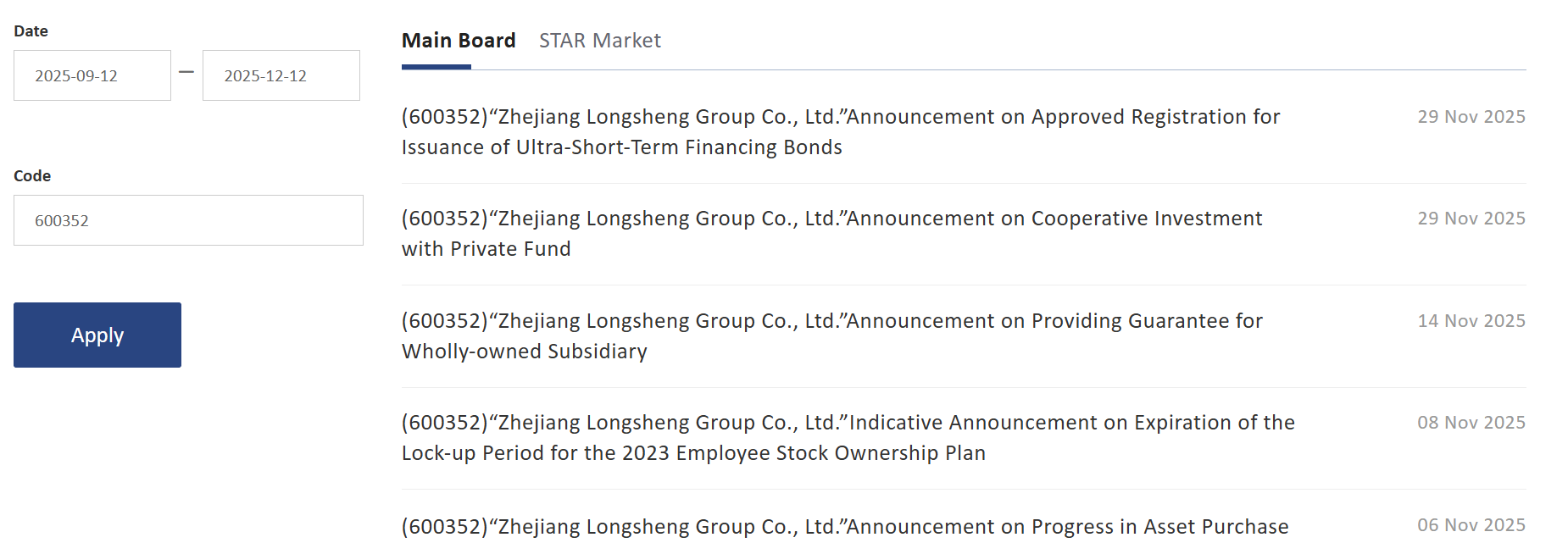Viewport: 1568px width, 554px height.
Task: Focus the Code input containing 600352
Action: (x=188, y=220)
